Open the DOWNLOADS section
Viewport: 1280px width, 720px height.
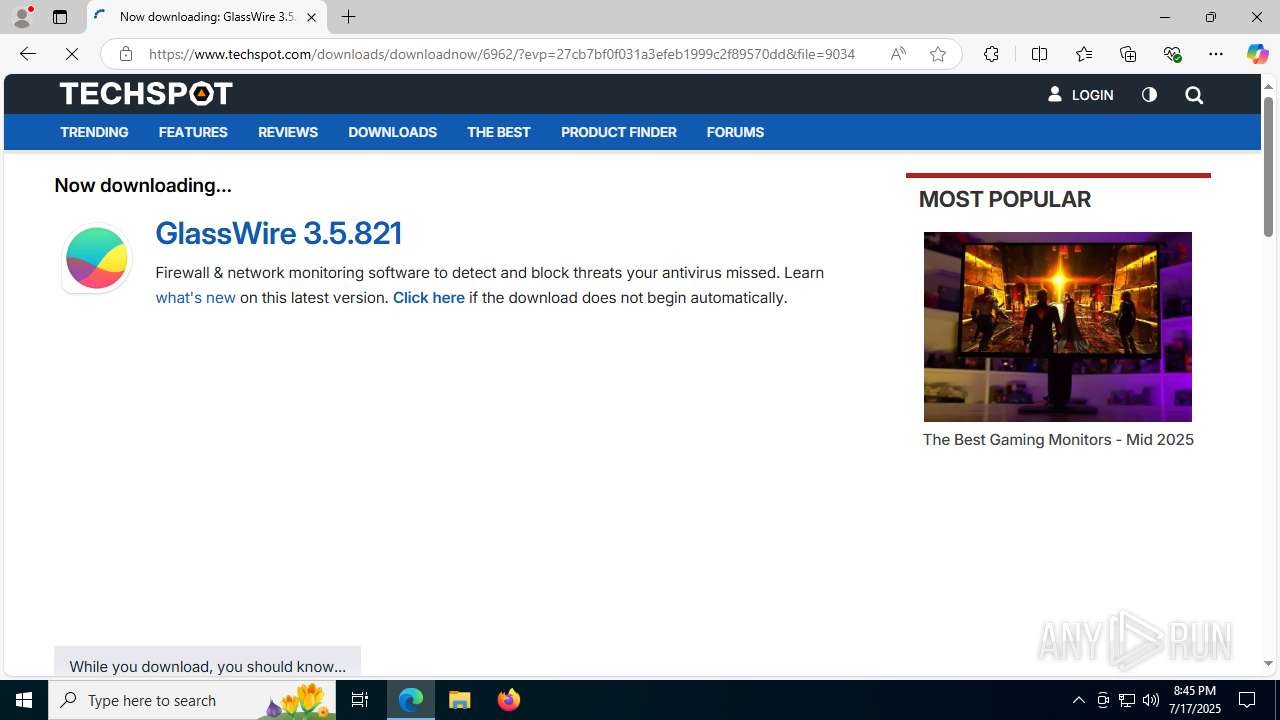(x=392, y=132)
